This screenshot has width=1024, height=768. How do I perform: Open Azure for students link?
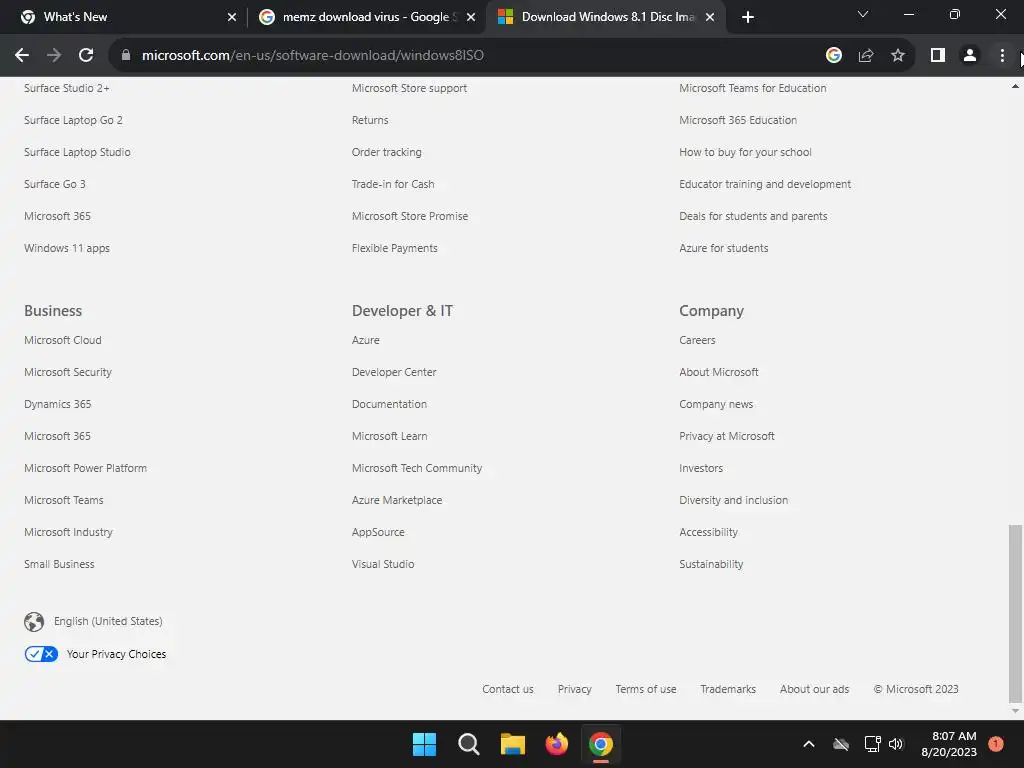(724, 248)
